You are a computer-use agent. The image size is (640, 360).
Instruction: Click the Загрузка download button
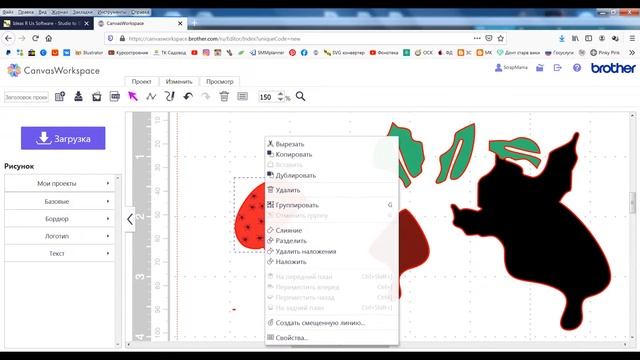tap(63, 138)
